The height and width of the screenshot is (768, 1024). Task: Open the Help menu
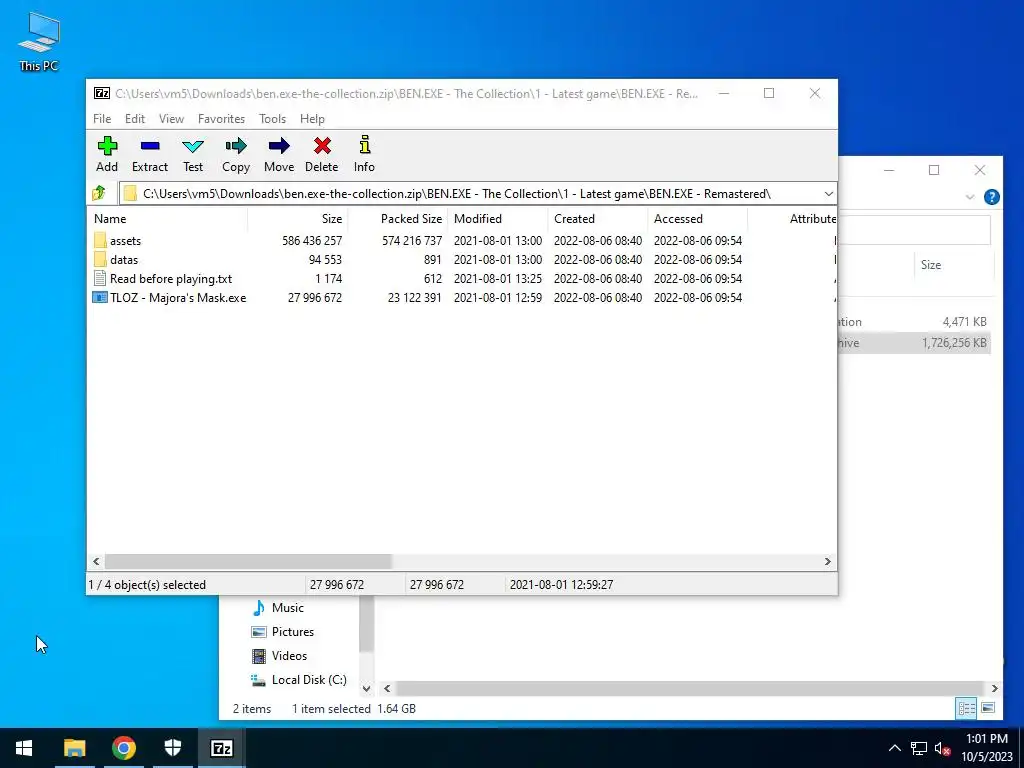pyautogui.click(x=312, y=119)
